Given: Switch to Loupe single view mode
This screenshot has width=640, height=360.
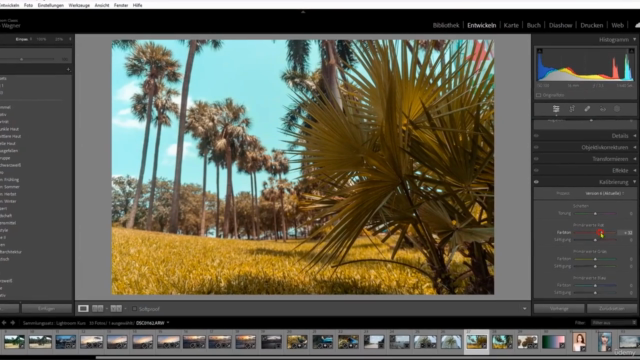Looking at the screenshot, I should [x=83, y=309].
